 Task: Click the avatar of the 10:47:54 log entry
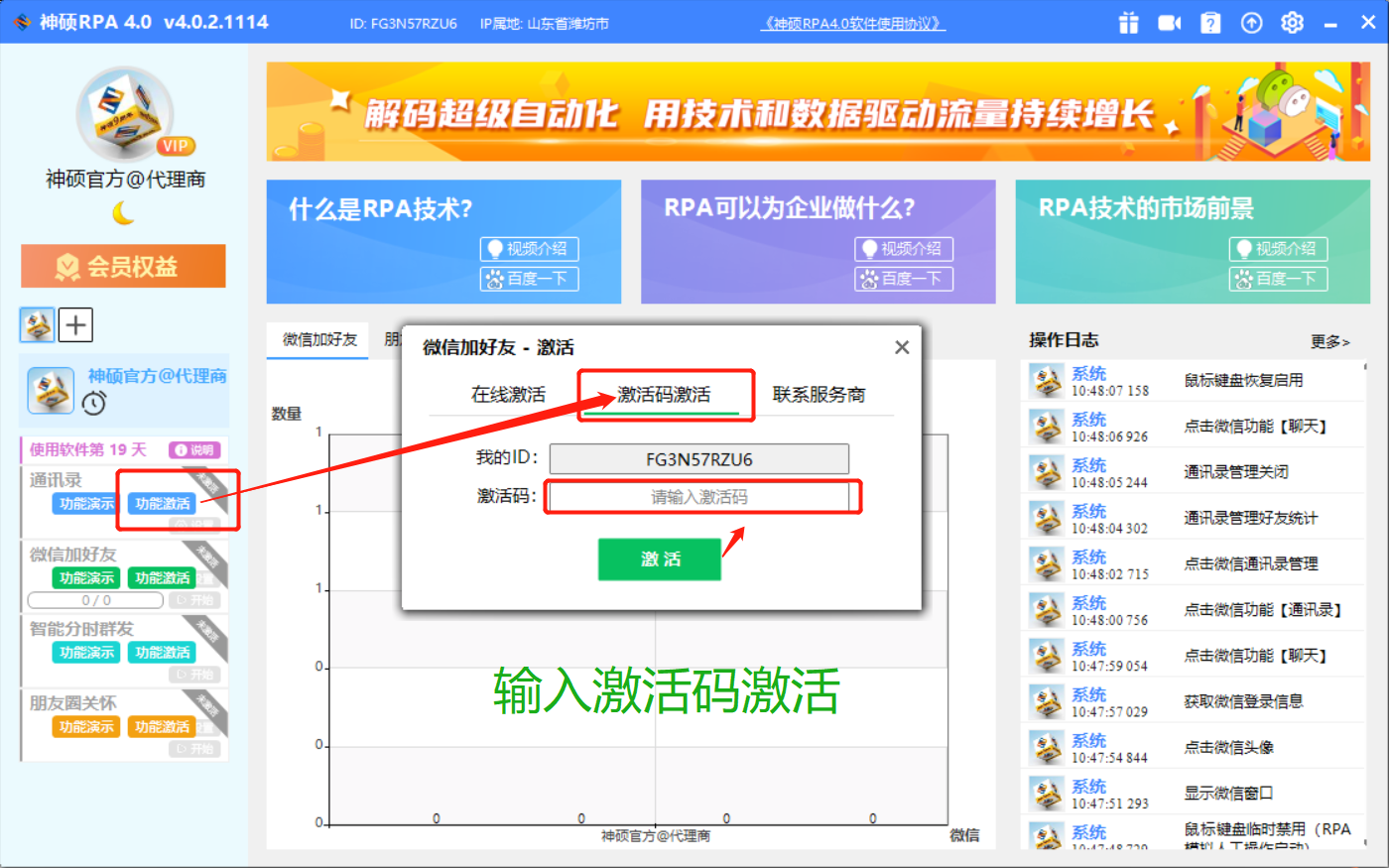point(1047,748)
